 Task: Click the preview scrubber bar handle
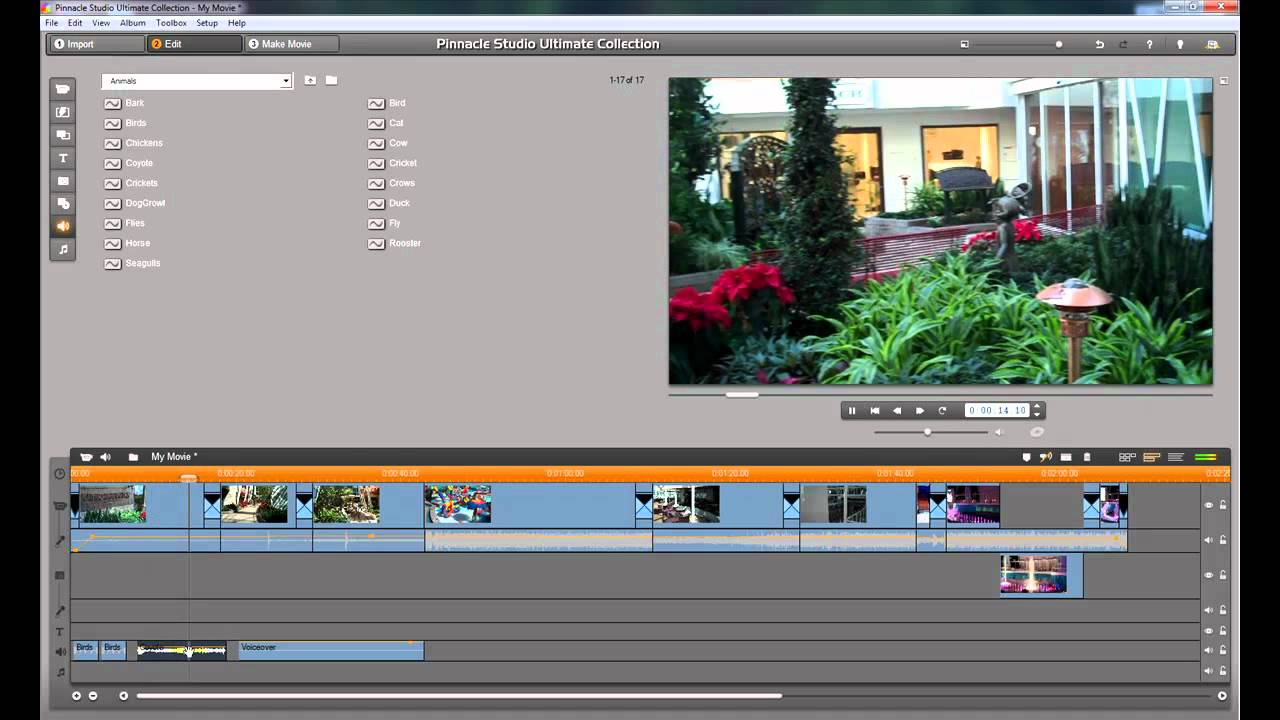[x=742, y=394]
